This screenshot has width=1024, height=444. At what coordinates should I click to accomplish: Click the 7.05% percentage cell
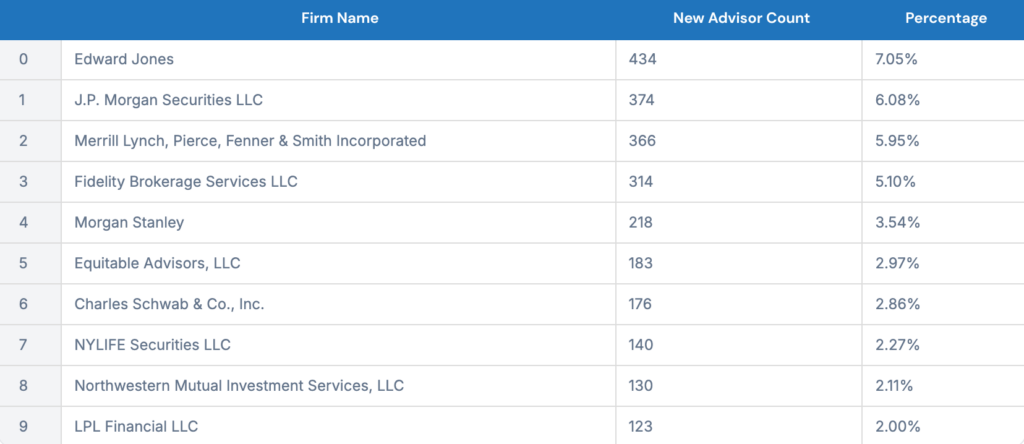point(943,59)
